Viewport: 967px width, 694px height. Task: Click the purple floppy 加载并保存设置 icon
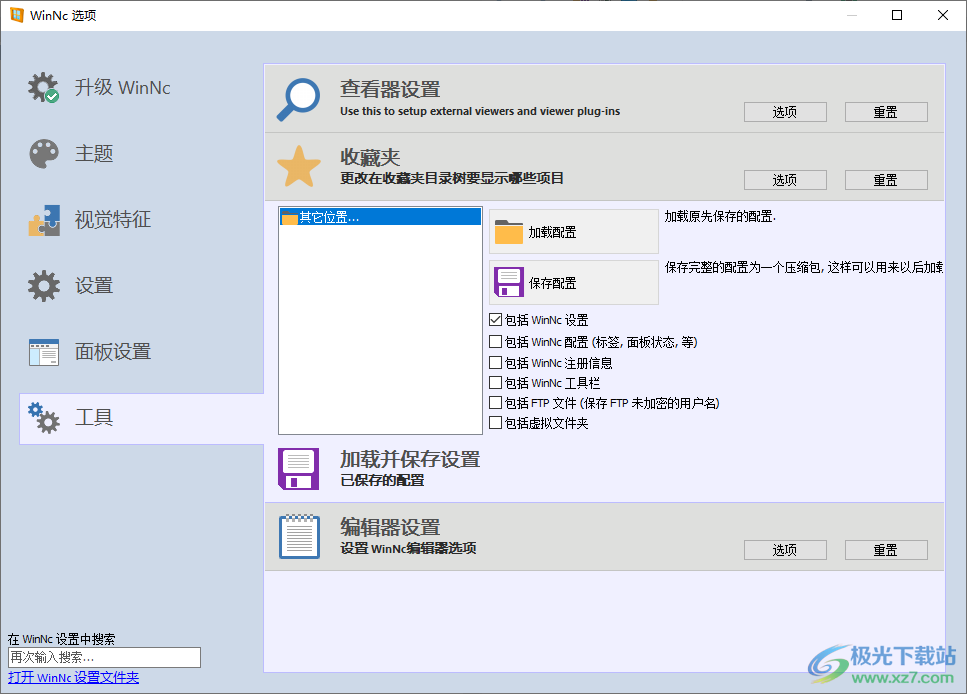298,469
